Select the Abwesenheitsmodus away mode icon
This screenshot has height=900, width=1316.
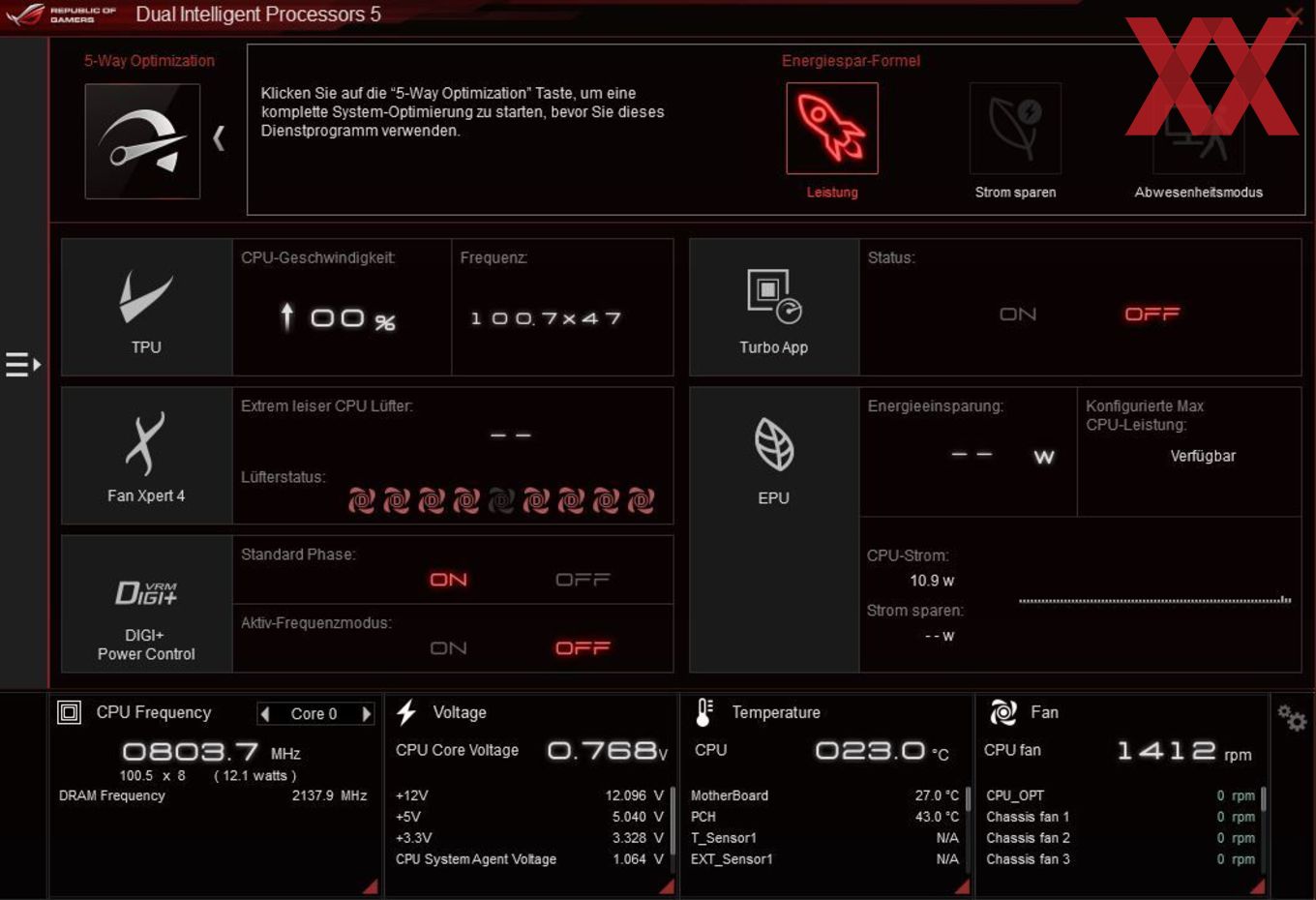pyautogui.click(x=1198, y=128)
